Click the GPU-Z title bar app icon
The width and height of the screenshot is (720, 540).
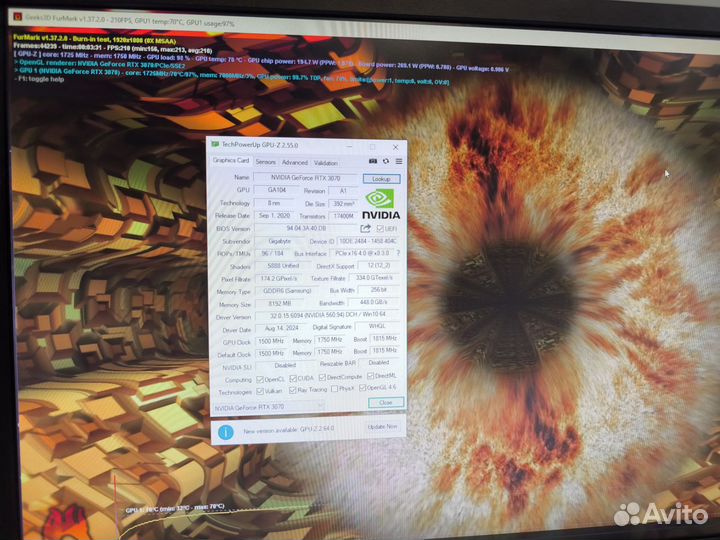(x=214, y=144)
